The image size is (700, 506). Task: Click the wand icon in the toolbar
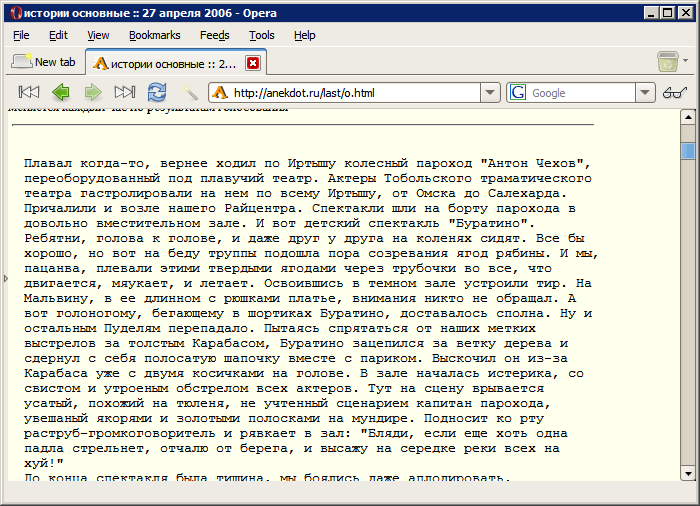191,93
